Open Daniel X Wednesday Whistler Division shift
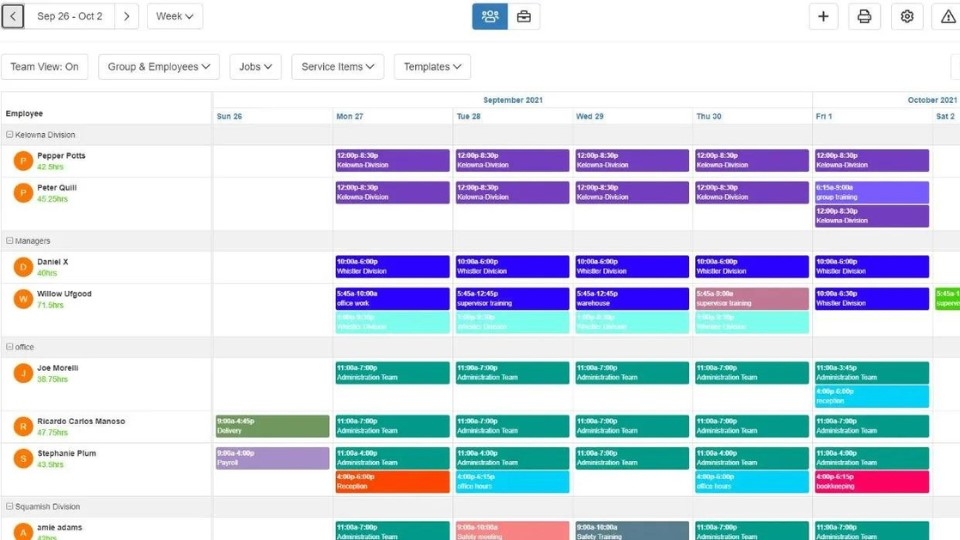The width and height of the screenshot is (960, 540). coord(632,266)
